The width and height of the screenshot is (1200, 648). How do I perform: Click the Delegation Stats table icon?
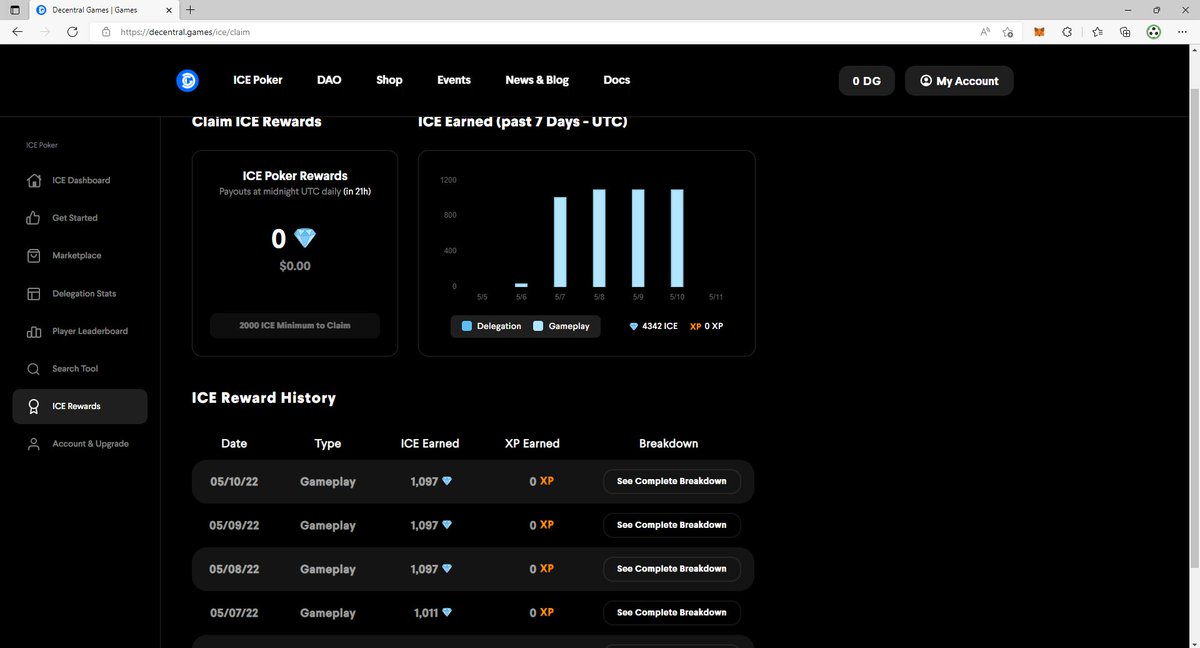coord(33,293)
